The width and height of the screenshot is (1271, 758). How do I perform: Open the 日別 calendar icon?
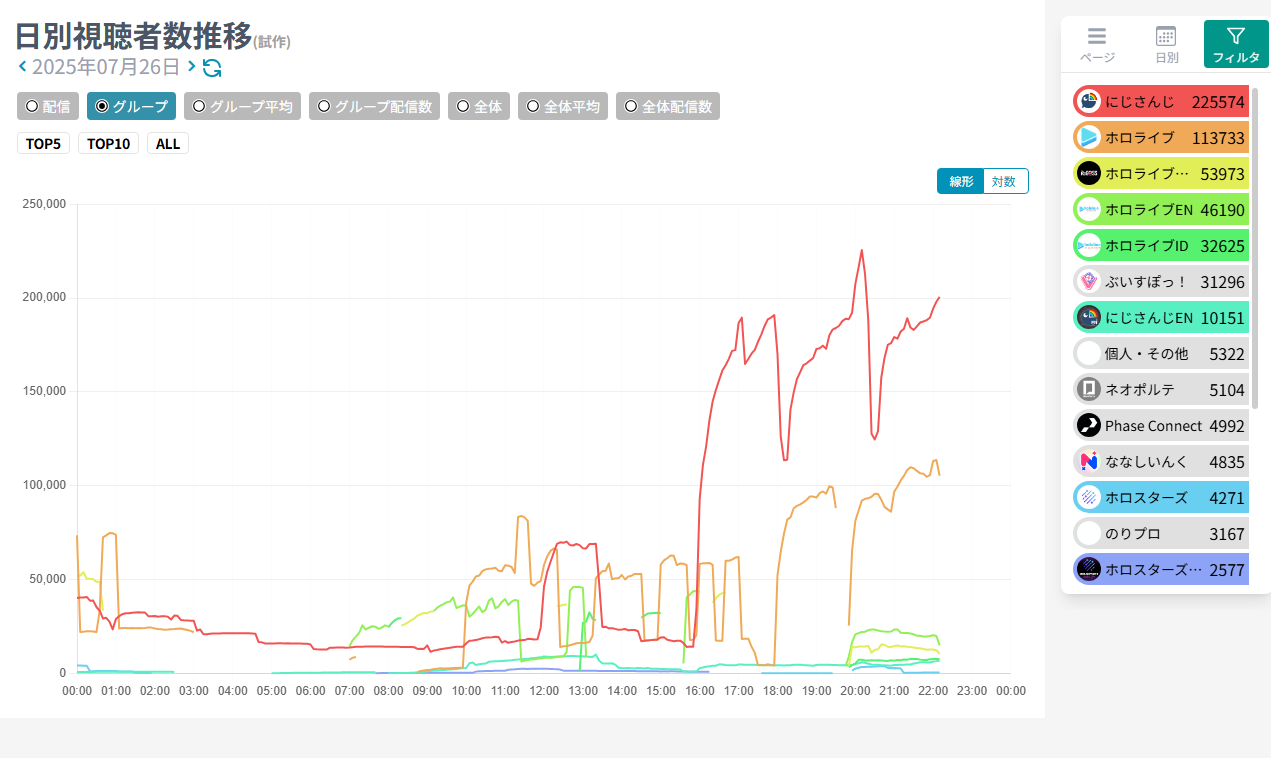(1166, 37)
